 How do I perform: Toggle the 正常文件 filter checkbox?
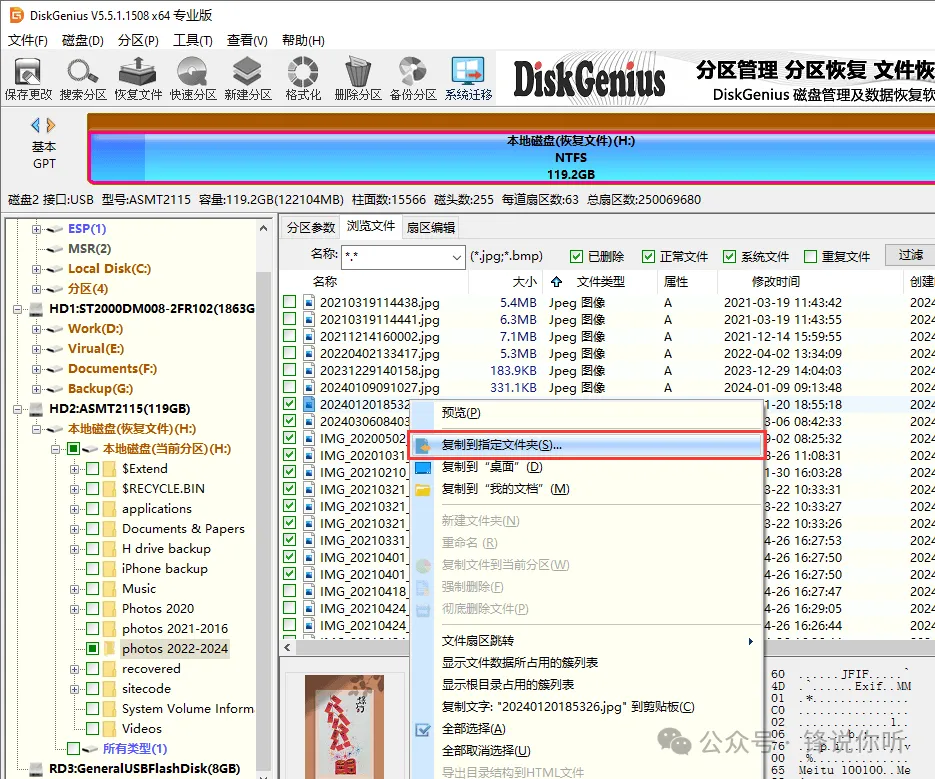[x=648, y=256]
